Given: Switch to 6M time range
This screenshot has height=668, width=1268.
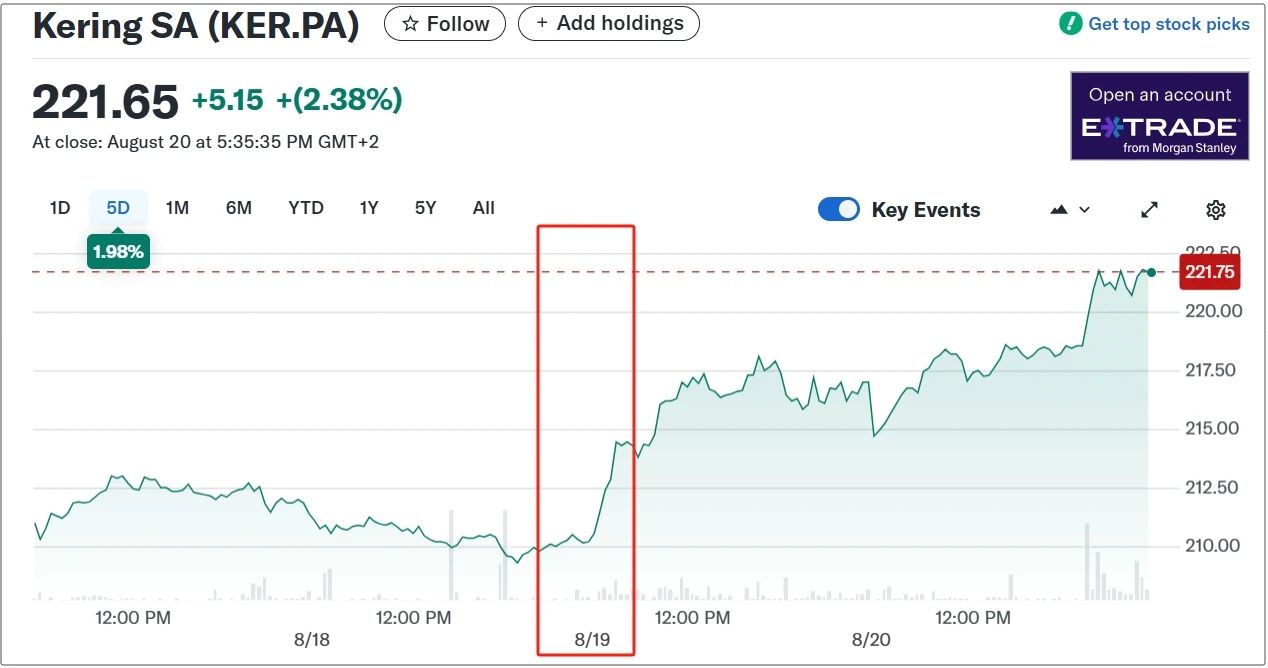Looking at the screenshot, I should click(238, 208).
